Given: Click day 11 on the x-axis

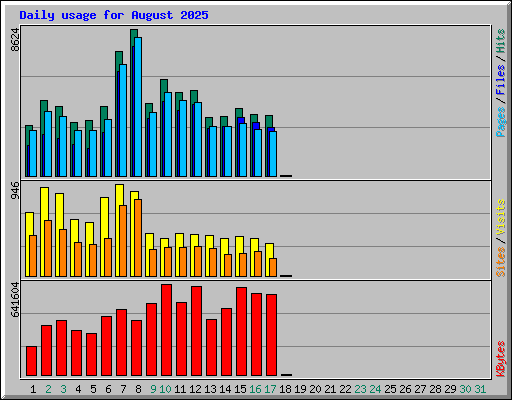Looking at the screenshot, I should pyautogui.click(x=180, y=389).
